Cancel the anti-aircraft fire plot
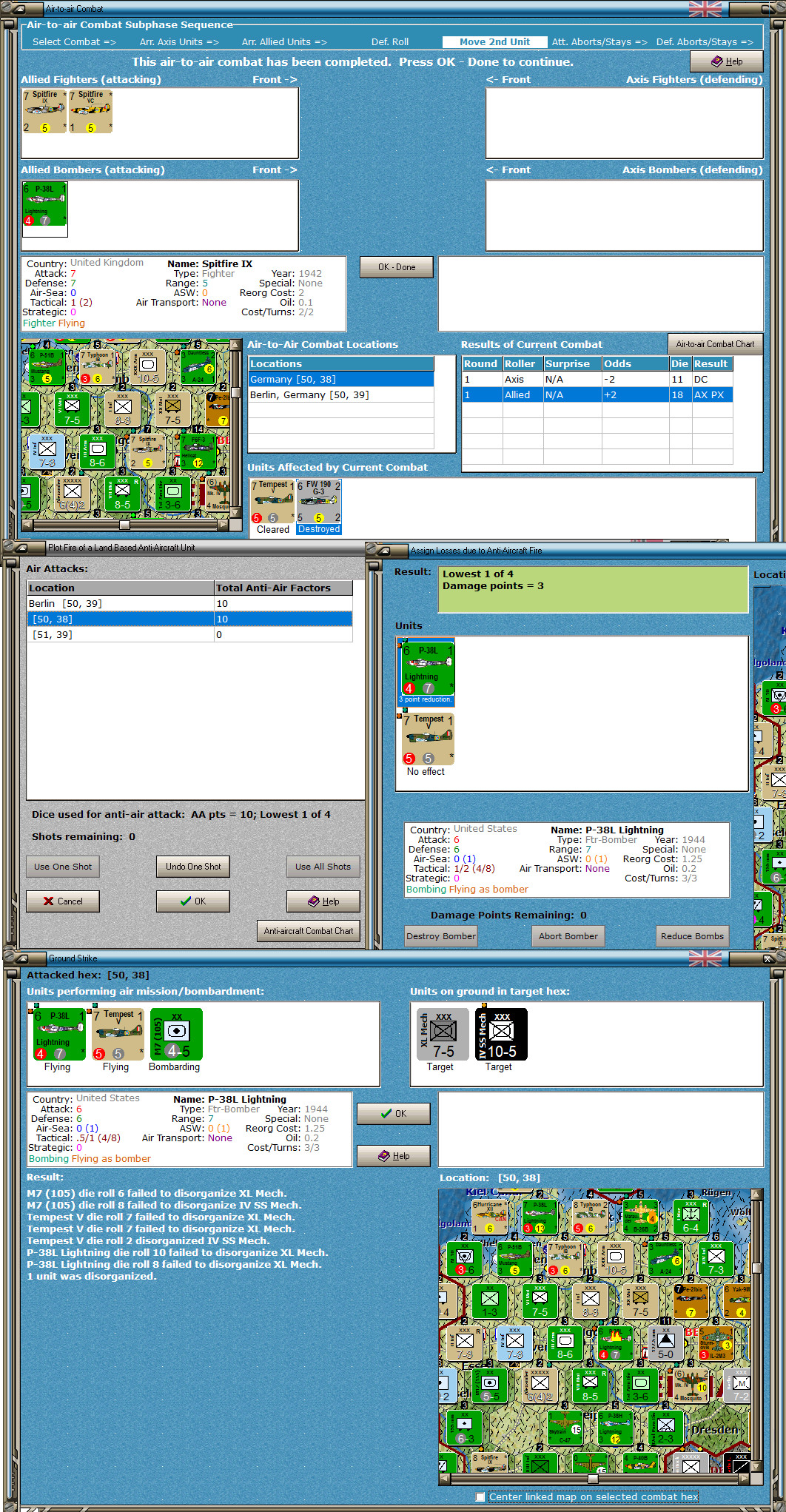This screenshot has width=786, height=1512. 63,901
